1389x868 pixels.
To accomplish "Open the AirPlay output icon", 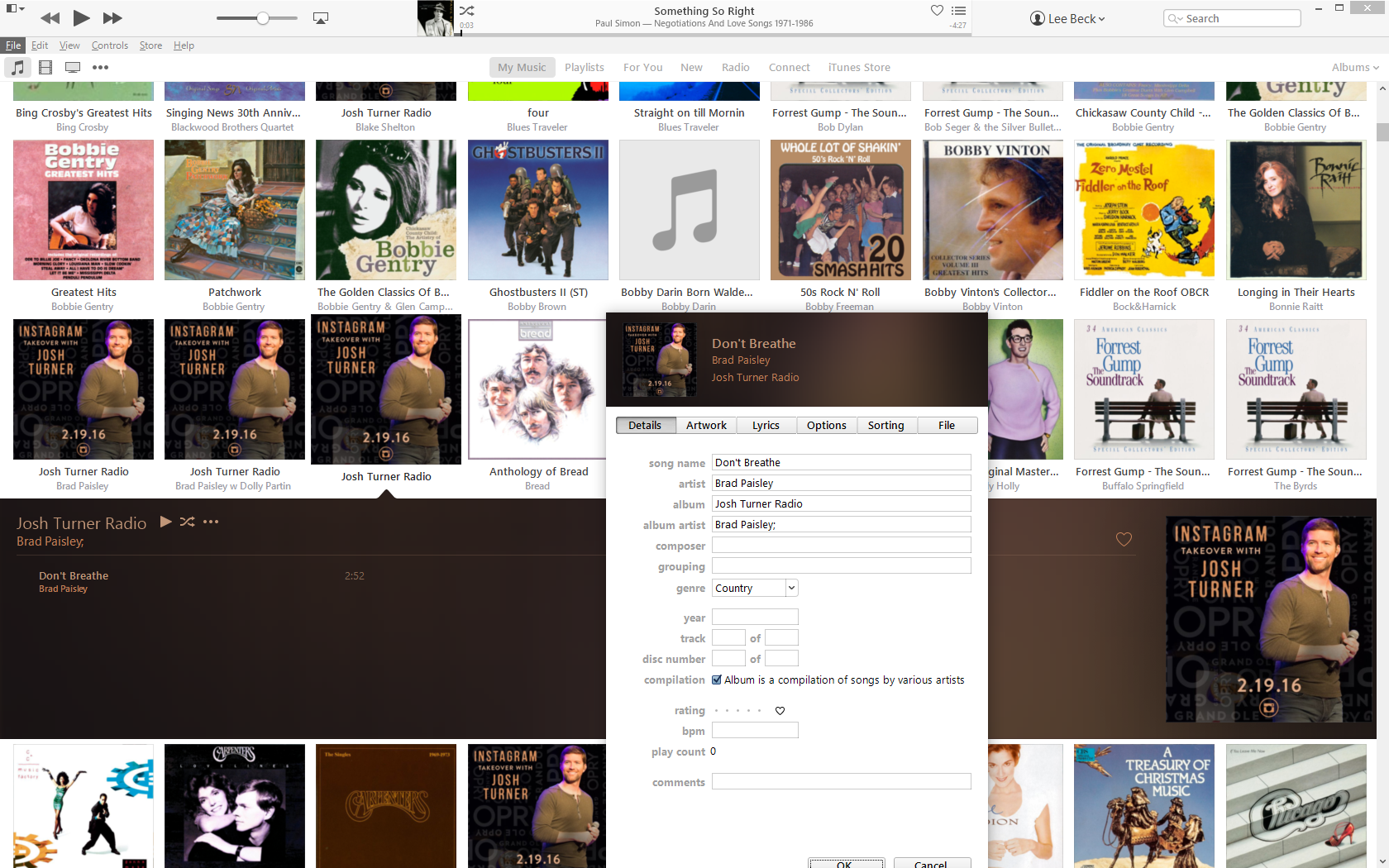I will [x=321, y=18].
